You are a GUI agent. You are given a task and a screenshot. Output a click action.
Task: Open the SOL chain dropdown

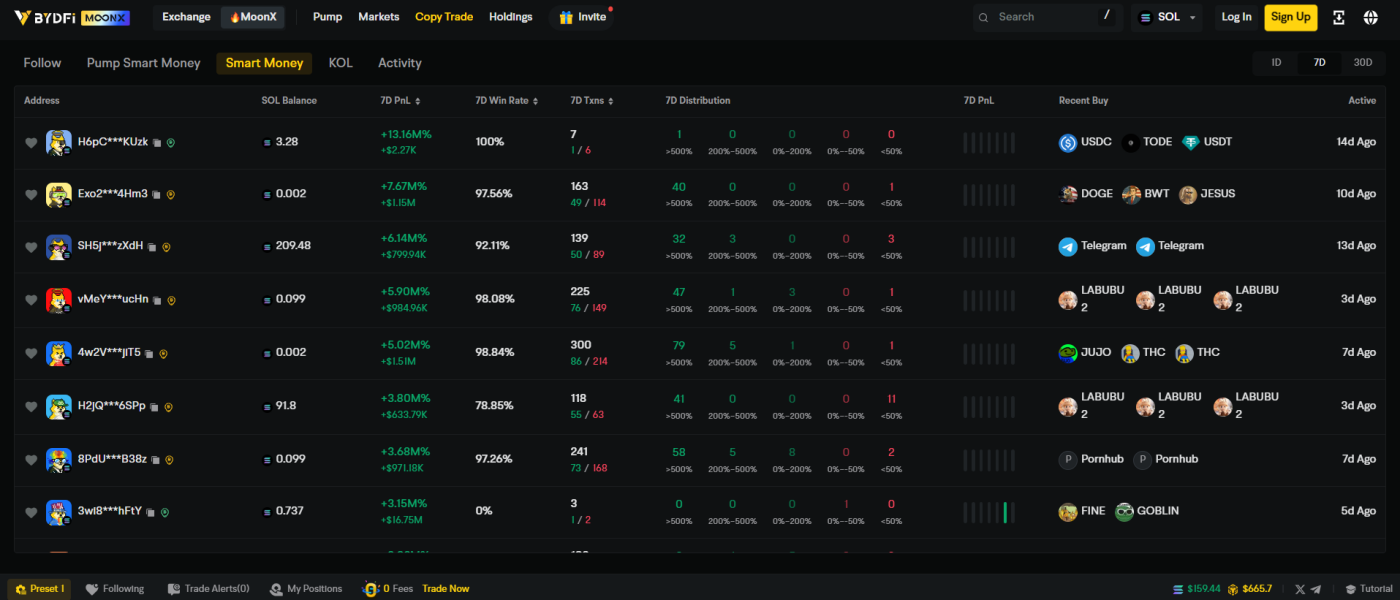tap(1166, 17)
